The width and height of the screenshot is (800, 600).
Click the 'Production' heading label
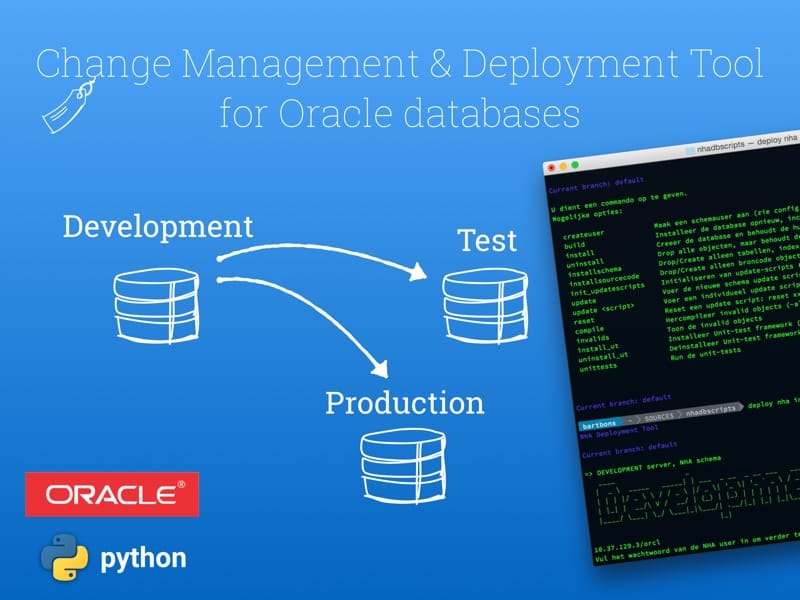pyautogui.click(x=405, y=403)
